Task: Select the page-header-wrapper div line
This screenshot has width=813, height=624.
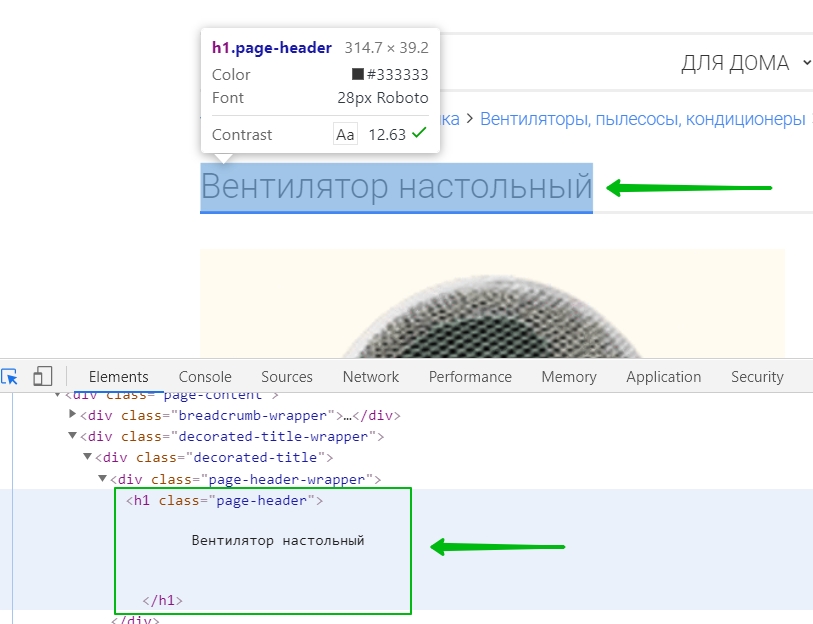Action: [246, 479]
